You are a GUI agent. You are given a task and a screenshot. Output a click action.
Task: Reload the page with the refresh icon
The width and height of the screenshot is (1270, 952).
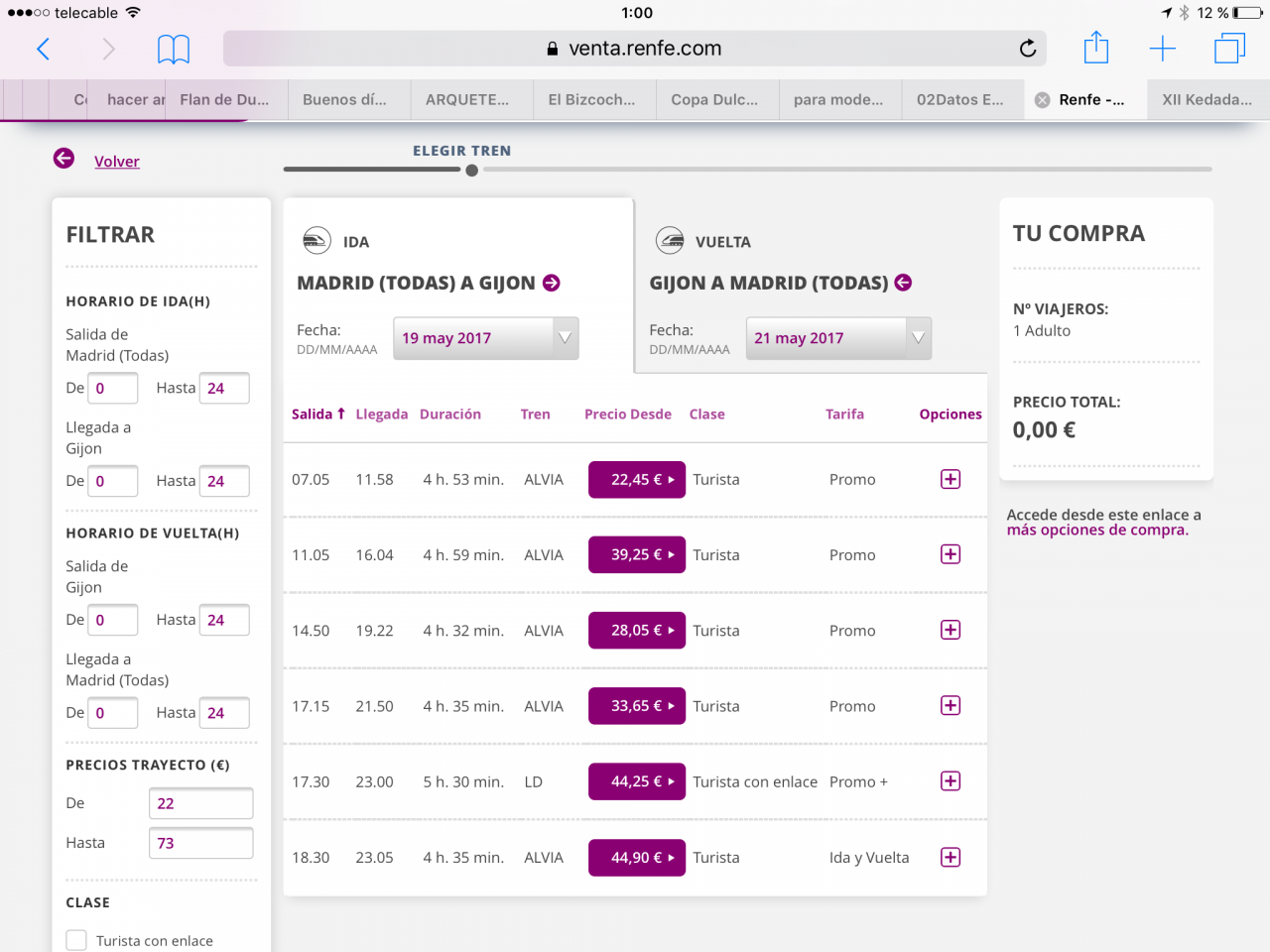click(1028, 48)
